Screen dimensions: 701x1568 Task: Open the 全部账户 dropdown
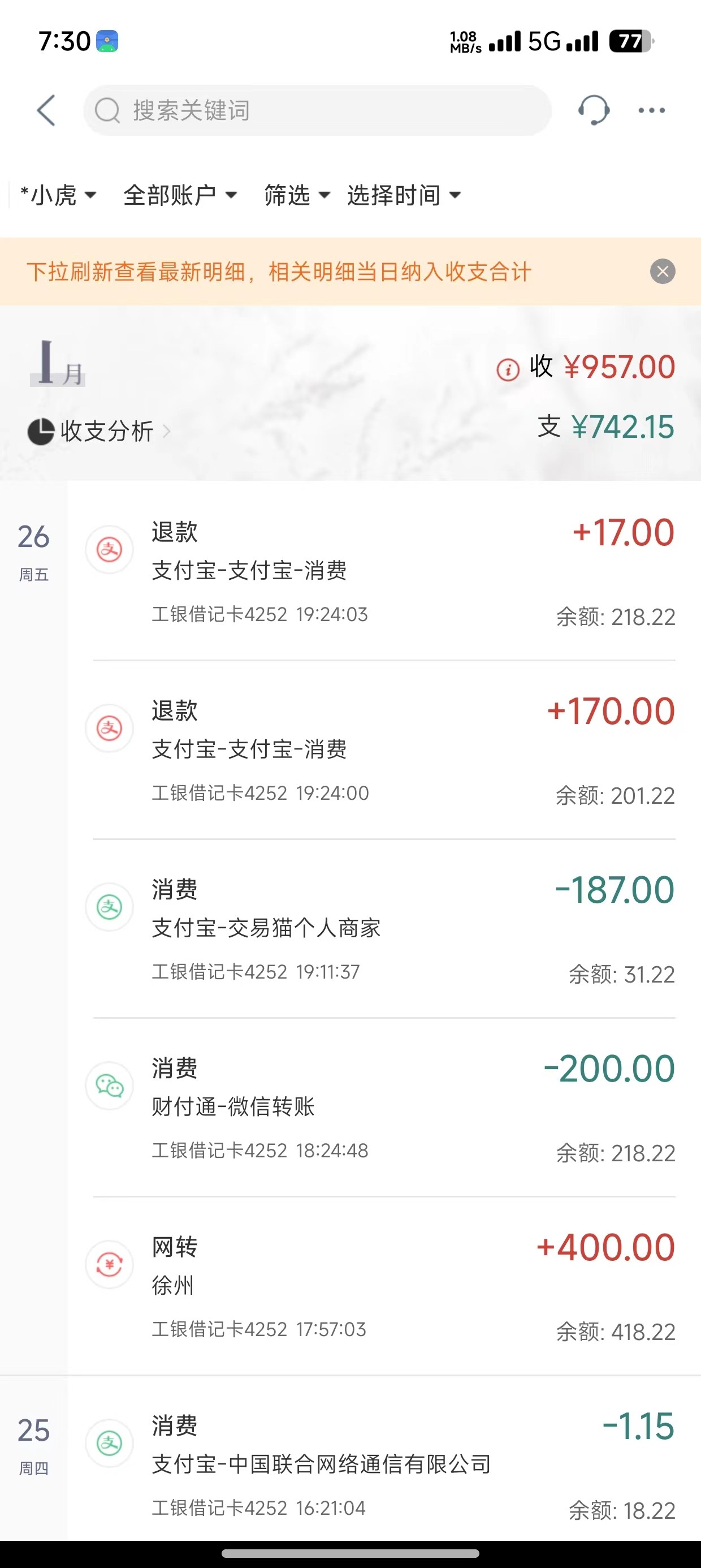[x=180, y=195]
